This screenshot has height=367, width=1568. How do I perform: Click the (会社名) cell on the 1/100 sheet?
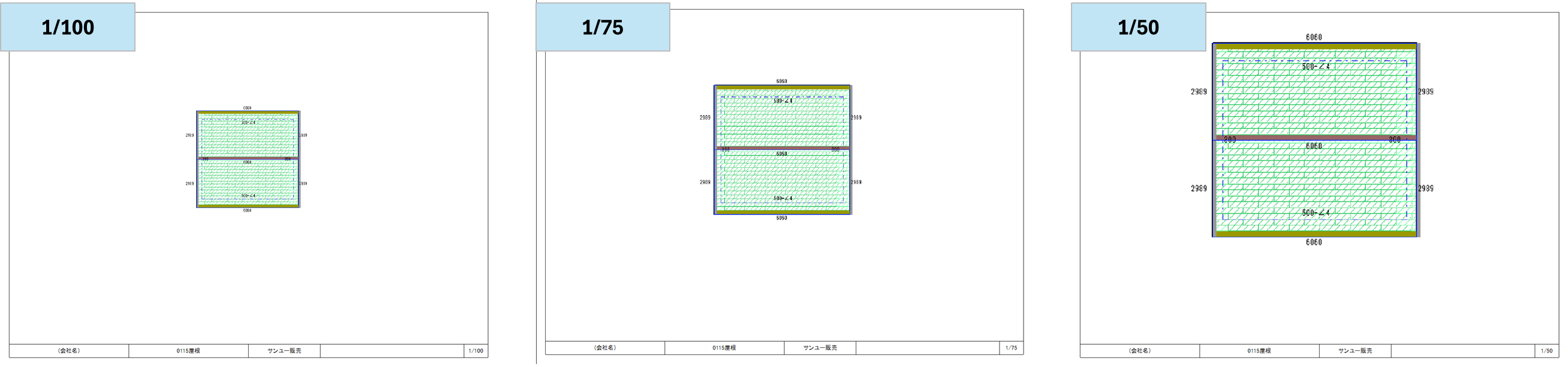69,351
